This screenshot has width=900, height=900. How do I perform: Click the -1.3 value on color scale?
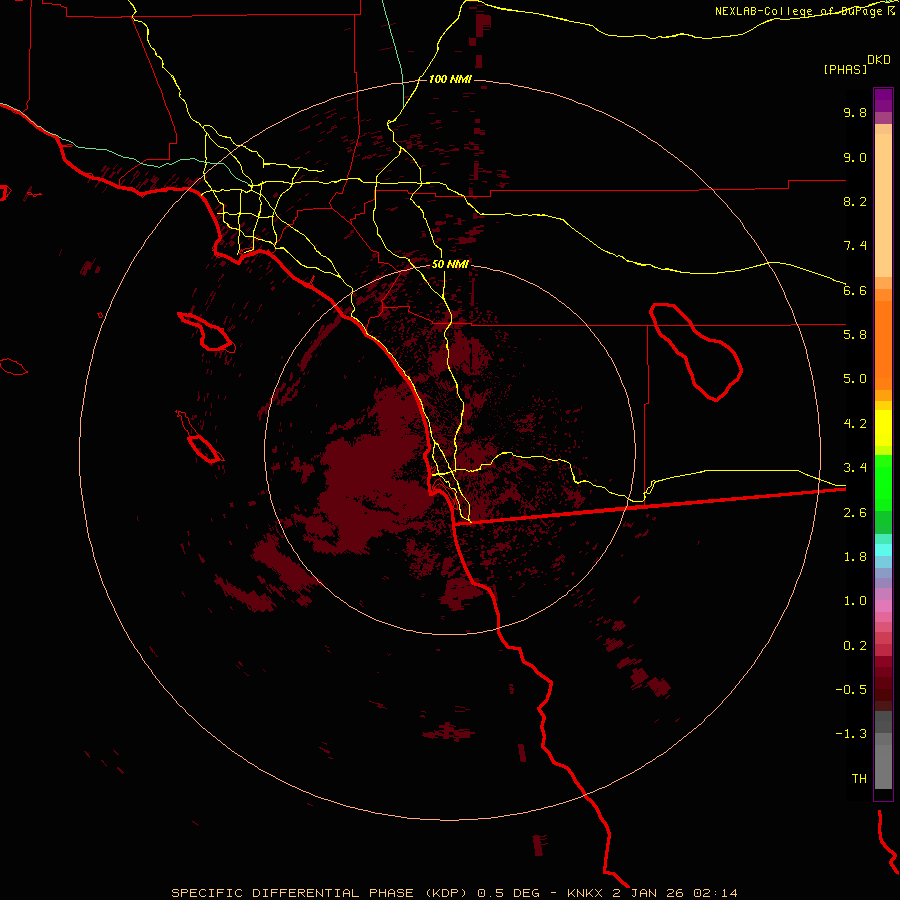coord(851,734)
